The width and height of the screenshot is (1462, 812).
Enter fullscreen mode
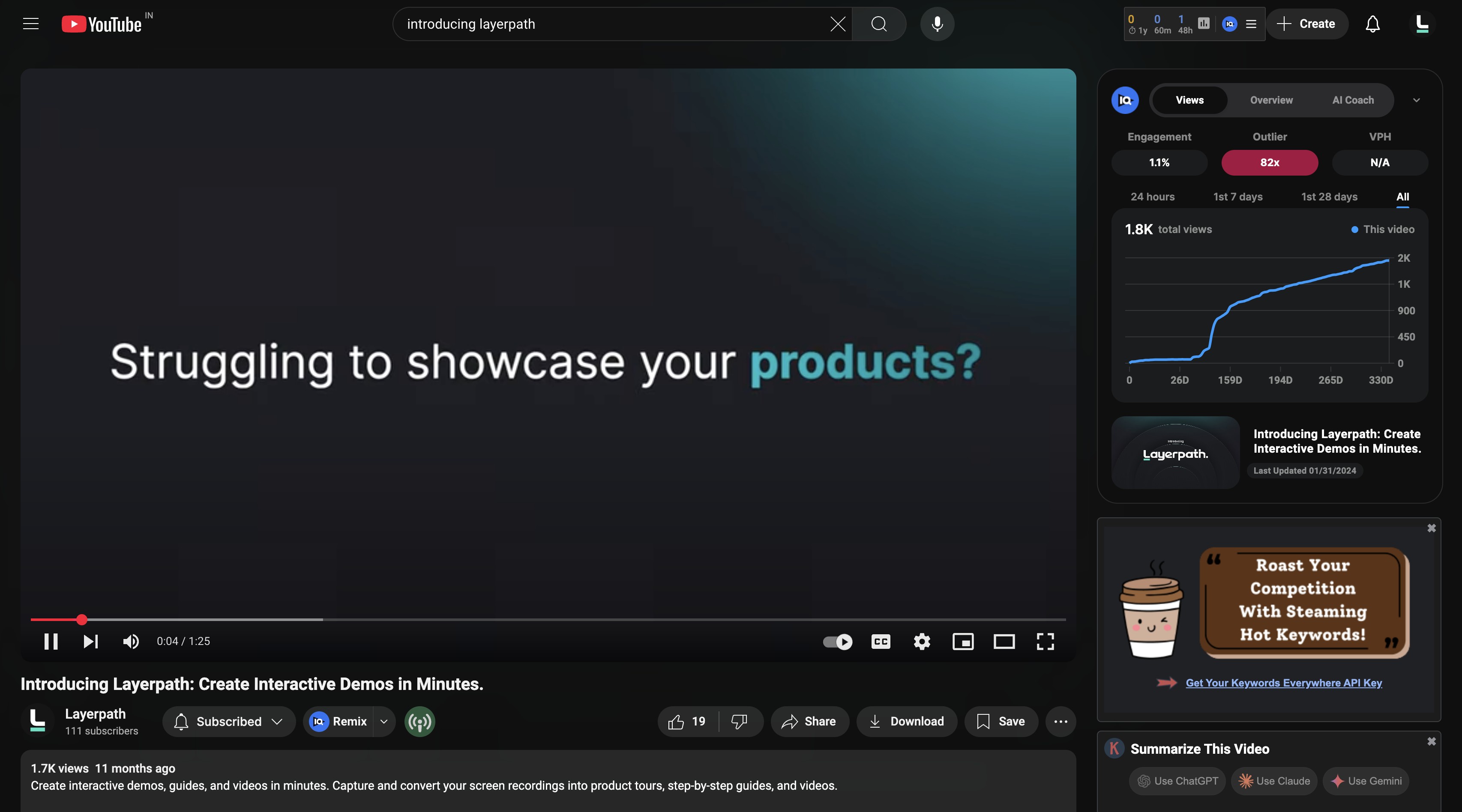click(1046, 641)
